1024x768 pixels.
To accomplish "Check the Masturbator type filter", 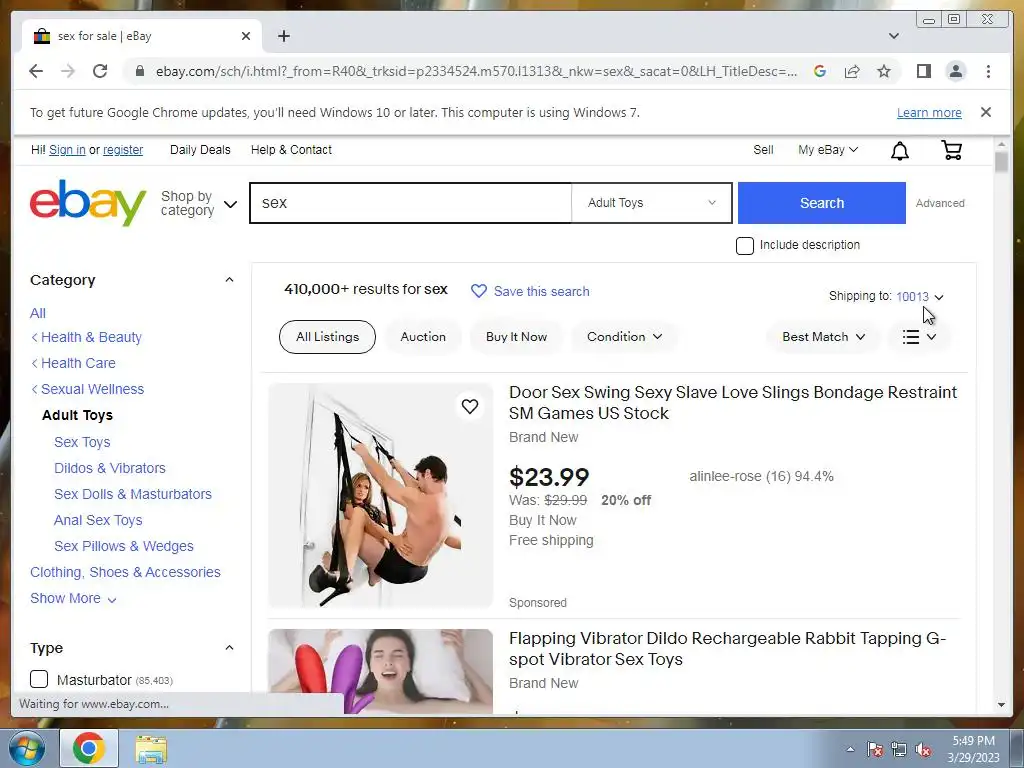I will click(x=39, y=679).
